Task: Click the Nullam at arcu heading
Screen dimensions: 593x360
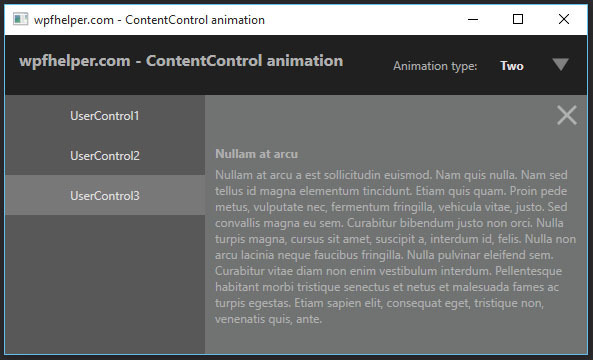Action: click(x=256, y=154)
